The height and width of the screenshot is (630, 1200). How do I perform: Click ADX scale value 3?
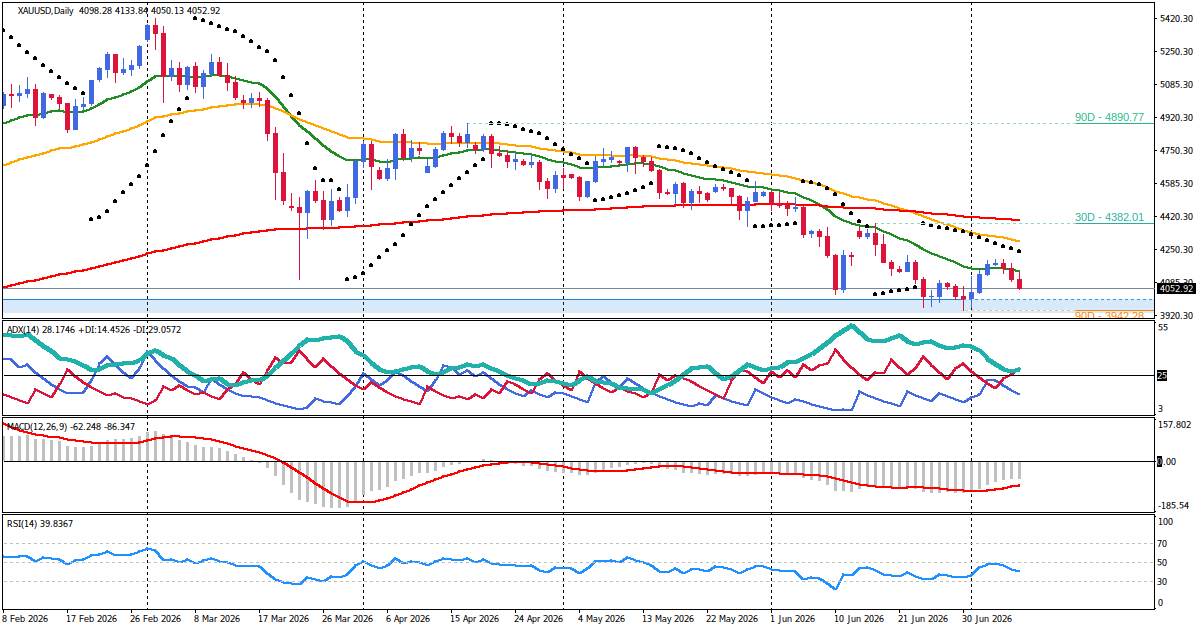1161,409
